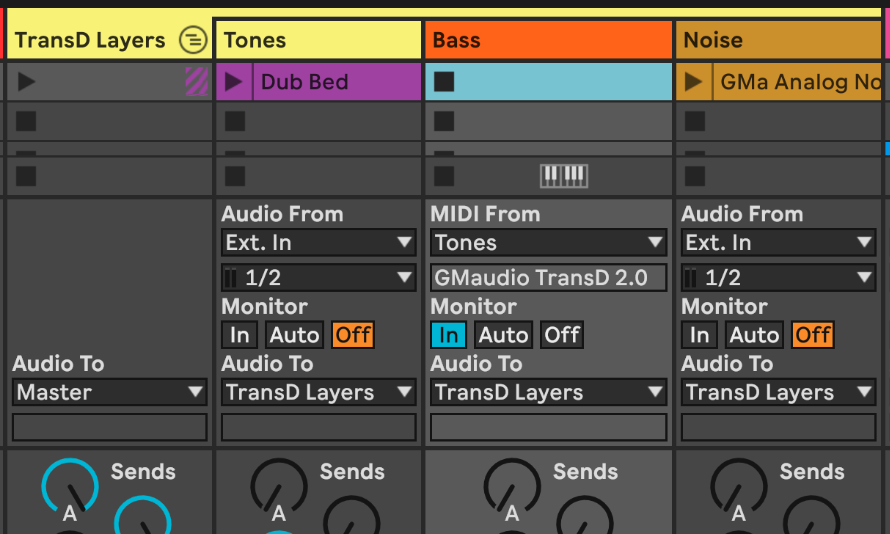Set Noise monitor to Auto
Viewport: 890px width, 534px height.
[x=754, y=335]
